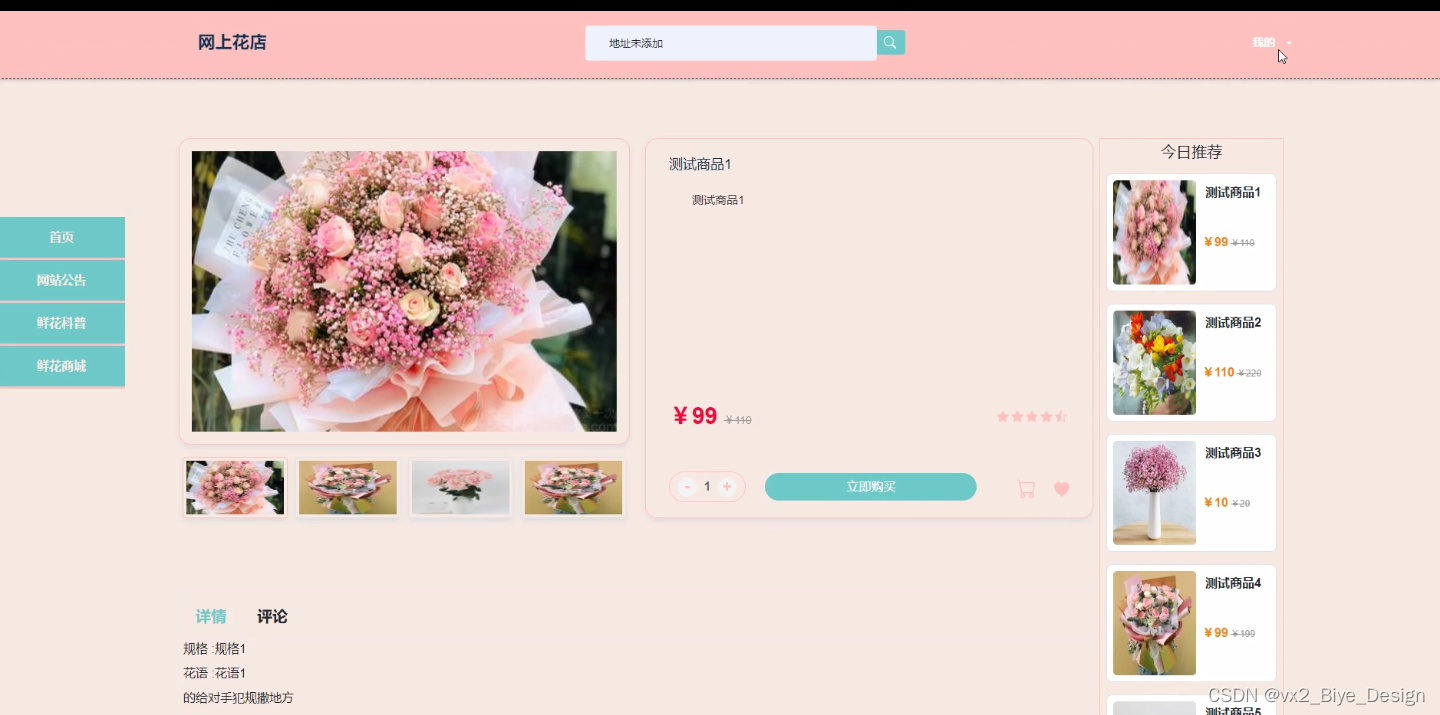The width and height of the screenshot is (1440, 715).
Task: Select the fourth product thumbnail
Action: (x=573, y=488)
